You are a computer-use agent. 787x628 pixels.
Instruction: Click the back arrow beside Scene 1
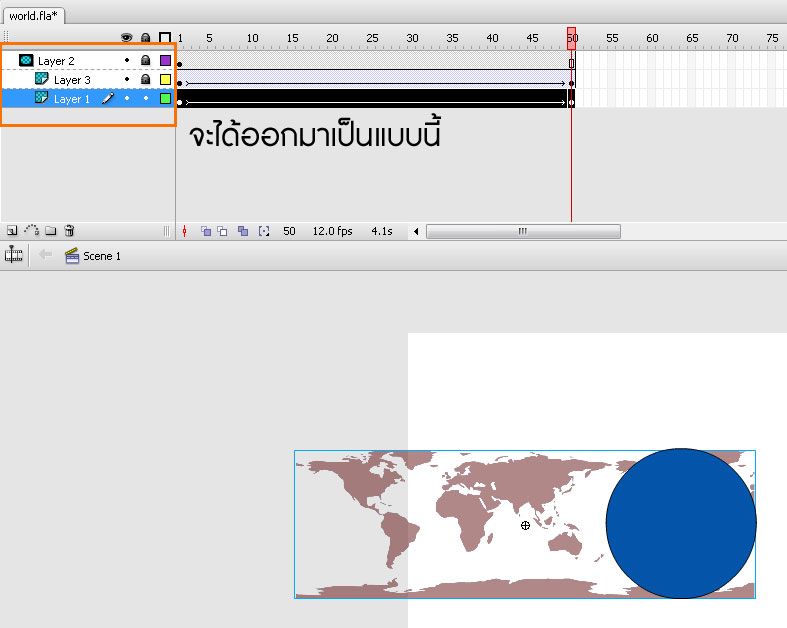click(46, 255)
